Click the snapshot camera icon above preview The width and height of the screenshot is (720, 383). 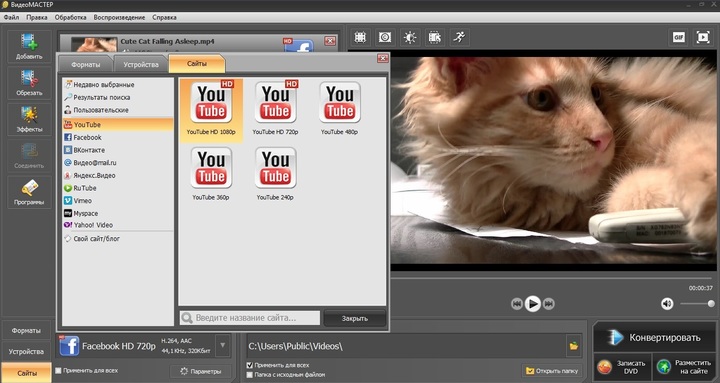[x=385, y=37]
